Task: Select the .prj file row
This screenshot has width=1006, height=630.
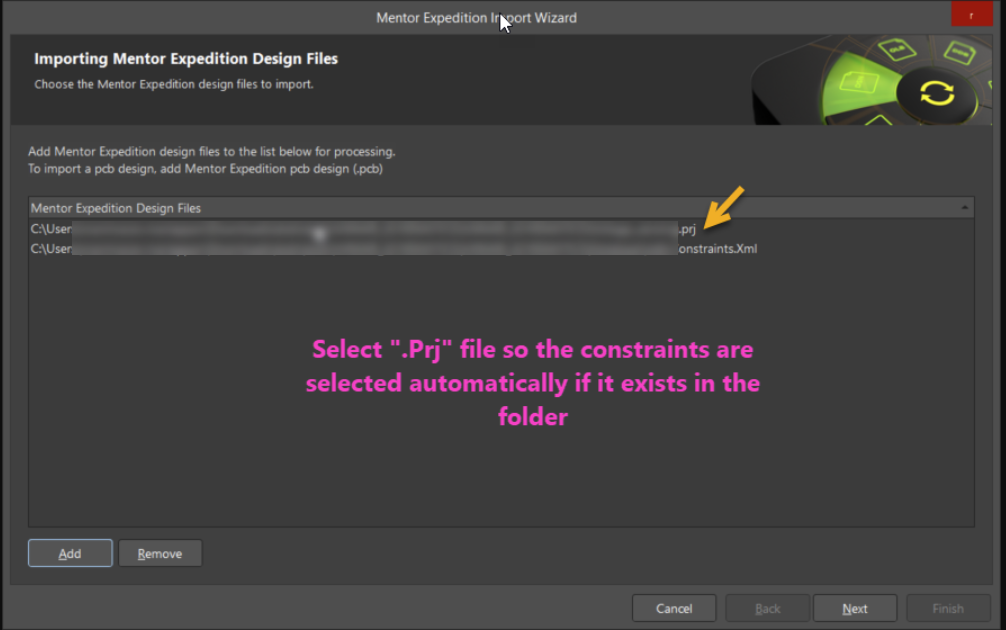Action: click(501, 229)
